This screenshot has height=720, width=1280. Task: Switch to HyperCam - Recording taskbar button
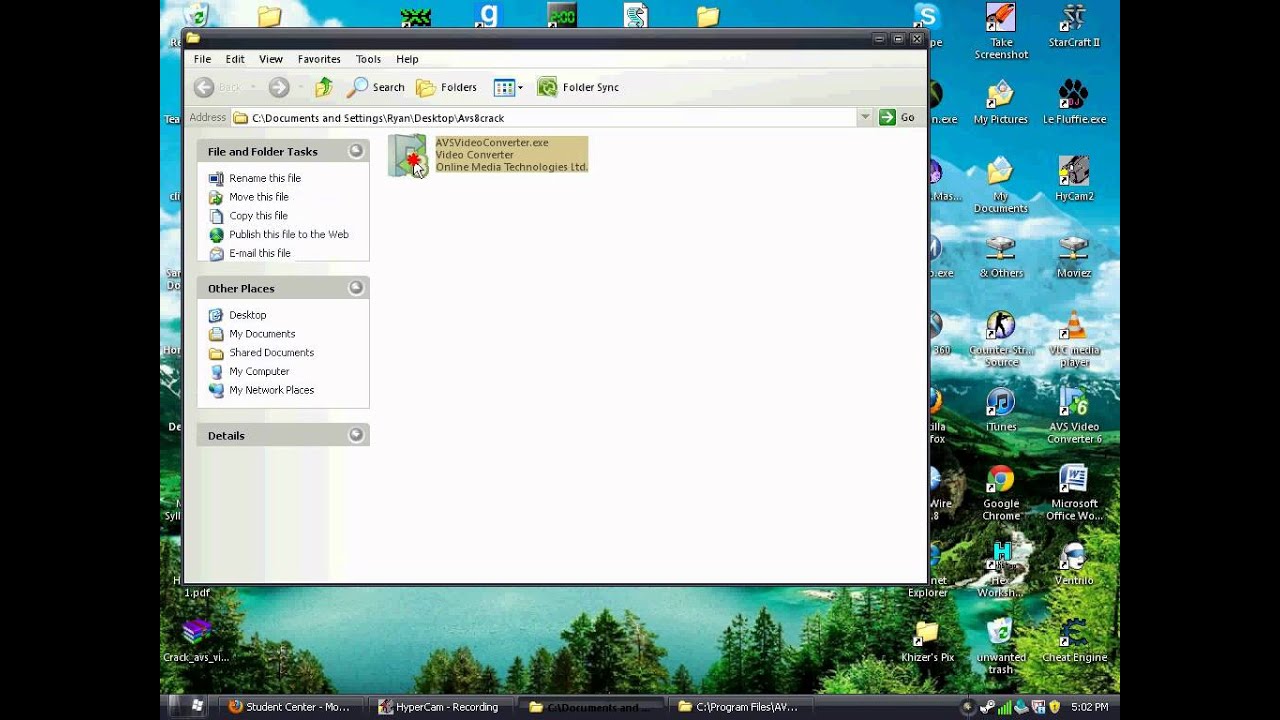tap(439, 707)
